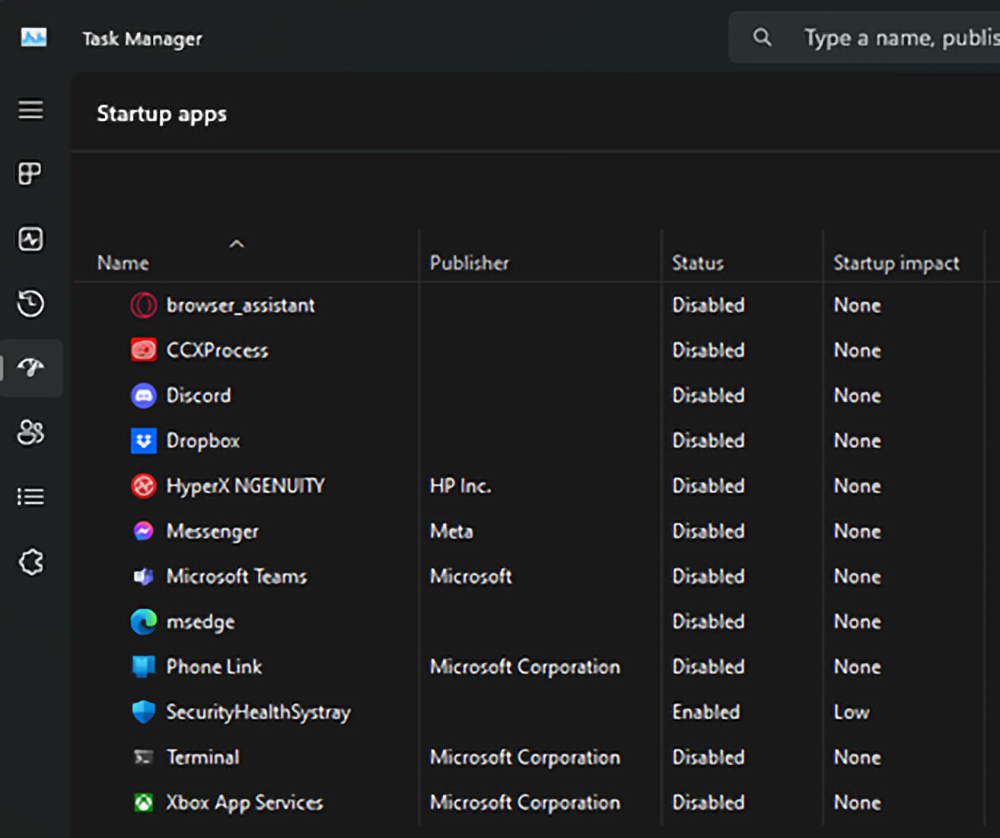
Task: Select the Terminal entry name
Action: point(203,757)
